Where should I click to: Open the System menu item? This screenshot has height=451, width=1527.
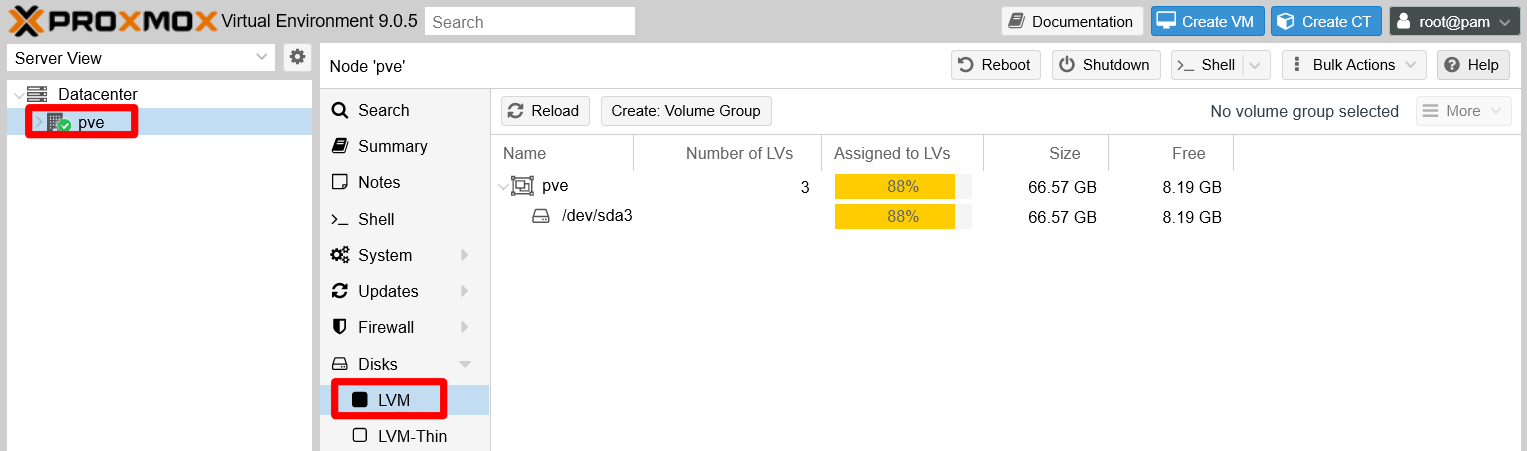405,255
